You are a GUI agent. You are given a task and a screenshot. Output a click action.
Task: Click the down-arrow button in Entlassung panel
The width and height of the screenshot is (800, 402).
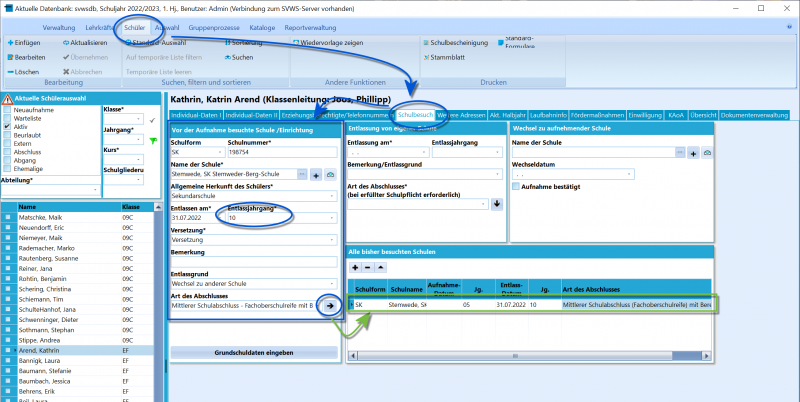[497, 205]
